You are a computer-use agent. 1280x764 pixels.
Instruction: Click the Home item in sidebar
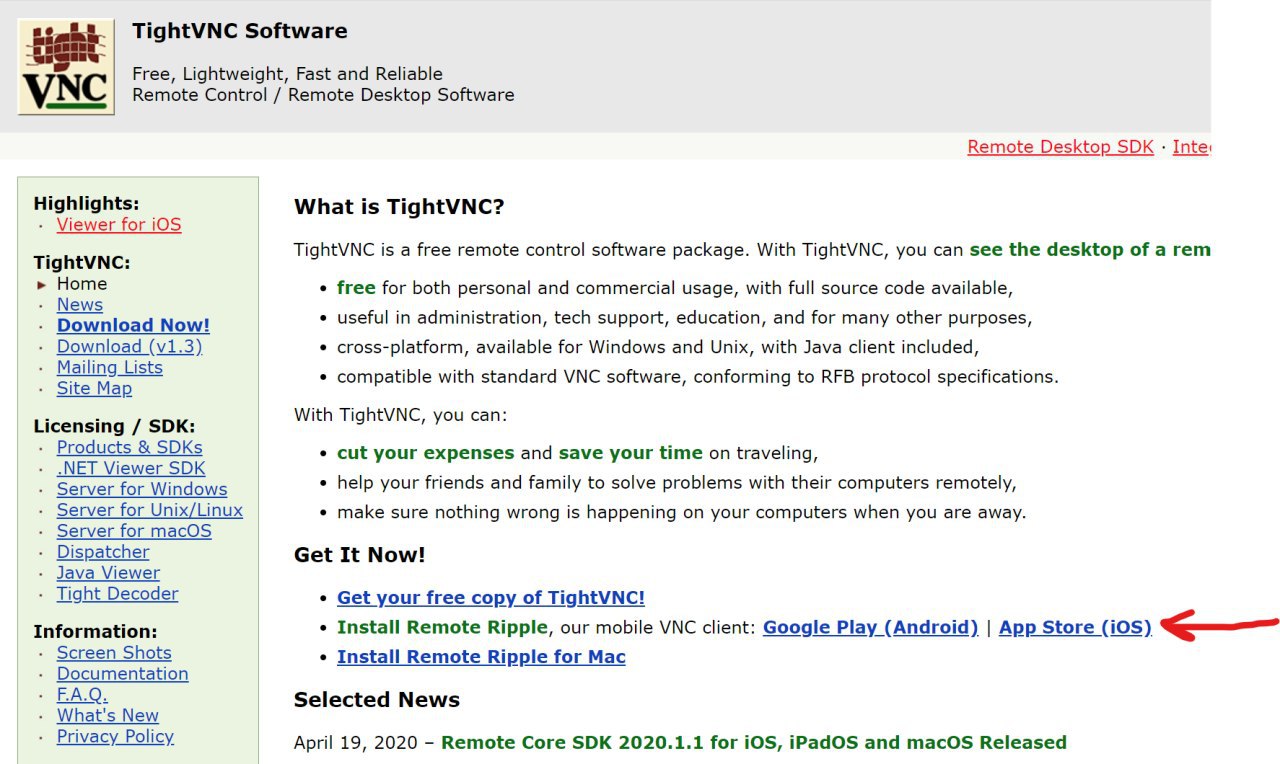tap(81, 284)
